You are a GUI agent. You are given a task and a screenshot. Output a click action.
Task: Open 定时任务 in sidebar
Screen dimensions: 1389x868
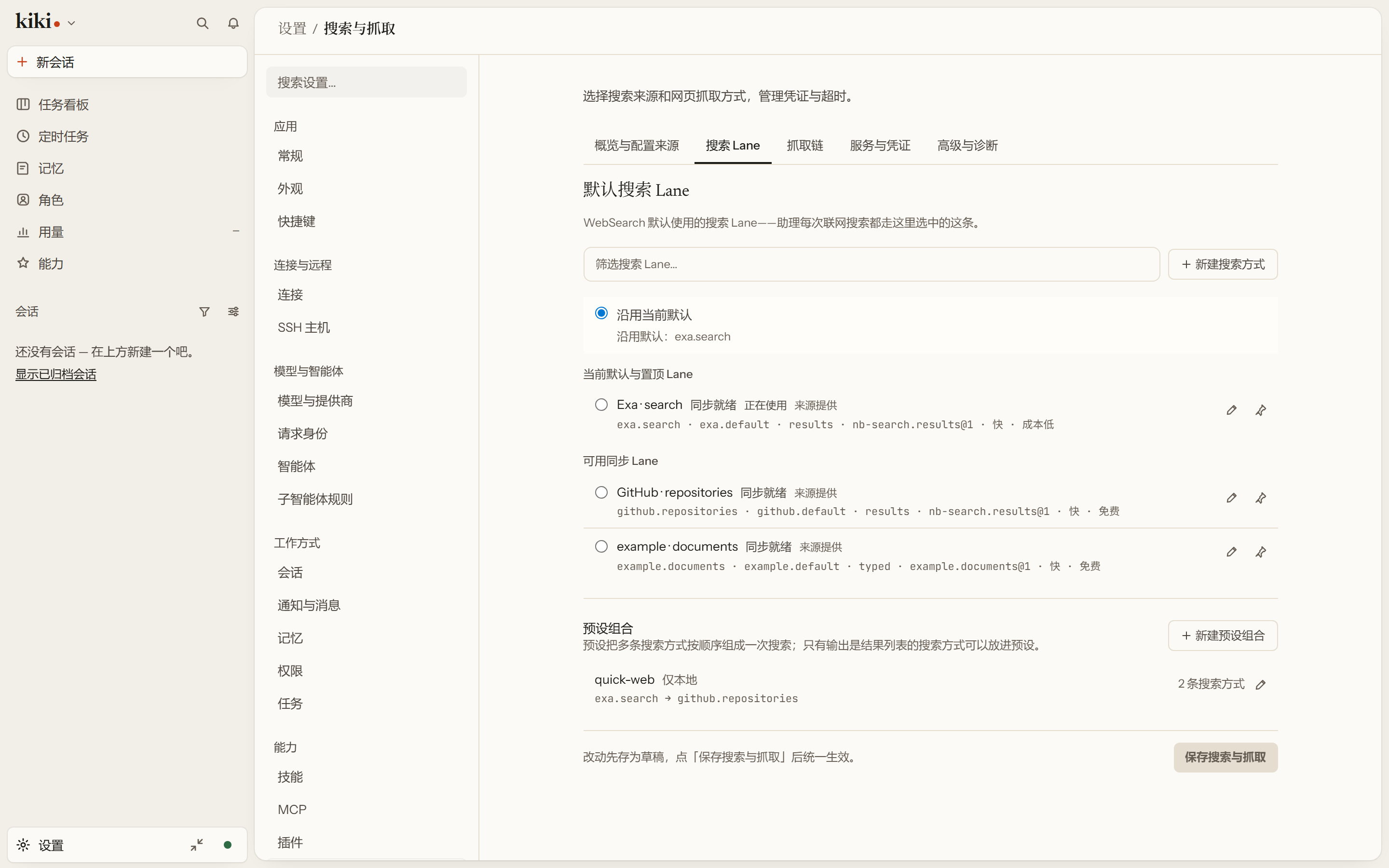click(x=127, y=136)
